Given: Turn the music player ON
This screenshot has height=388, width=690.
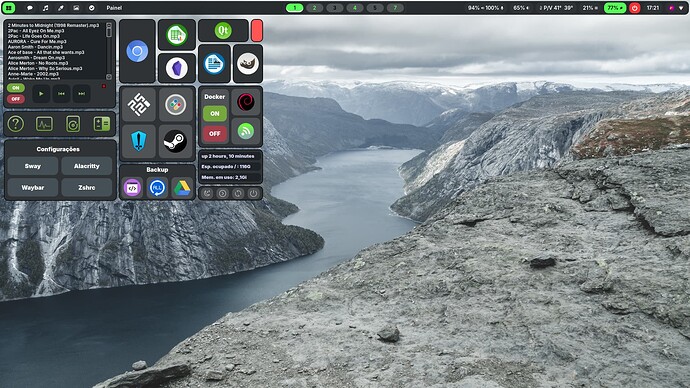Looking at the screenshot, I should (16, 88).
